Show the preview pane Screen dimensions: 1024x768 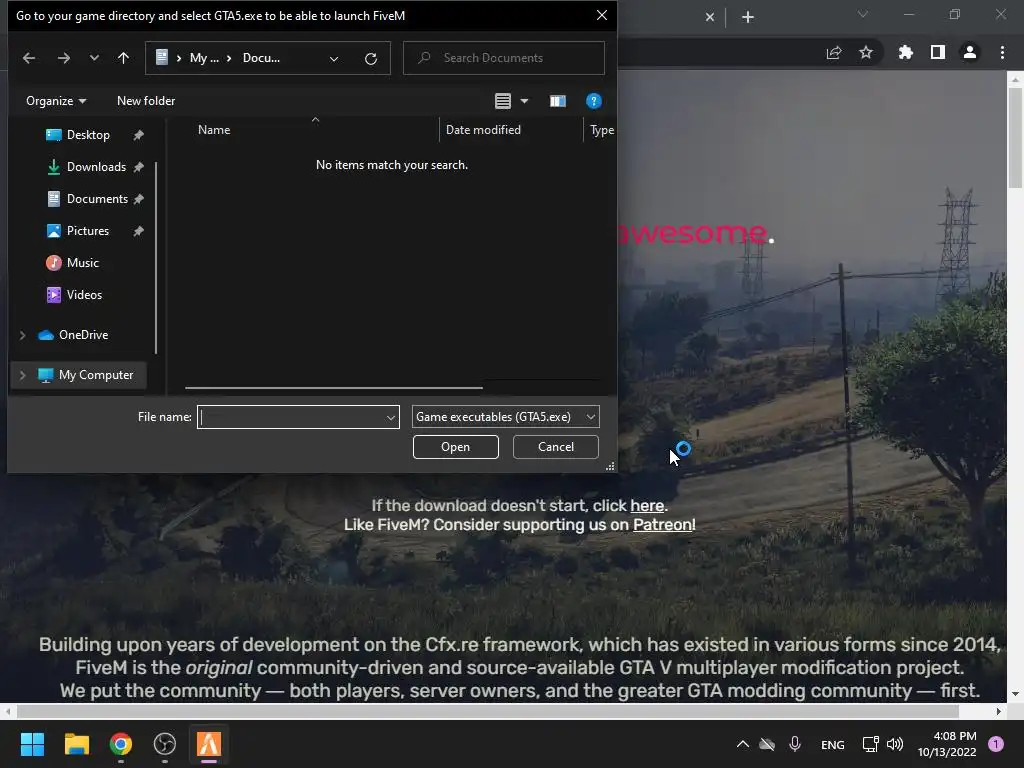[558, 101]
